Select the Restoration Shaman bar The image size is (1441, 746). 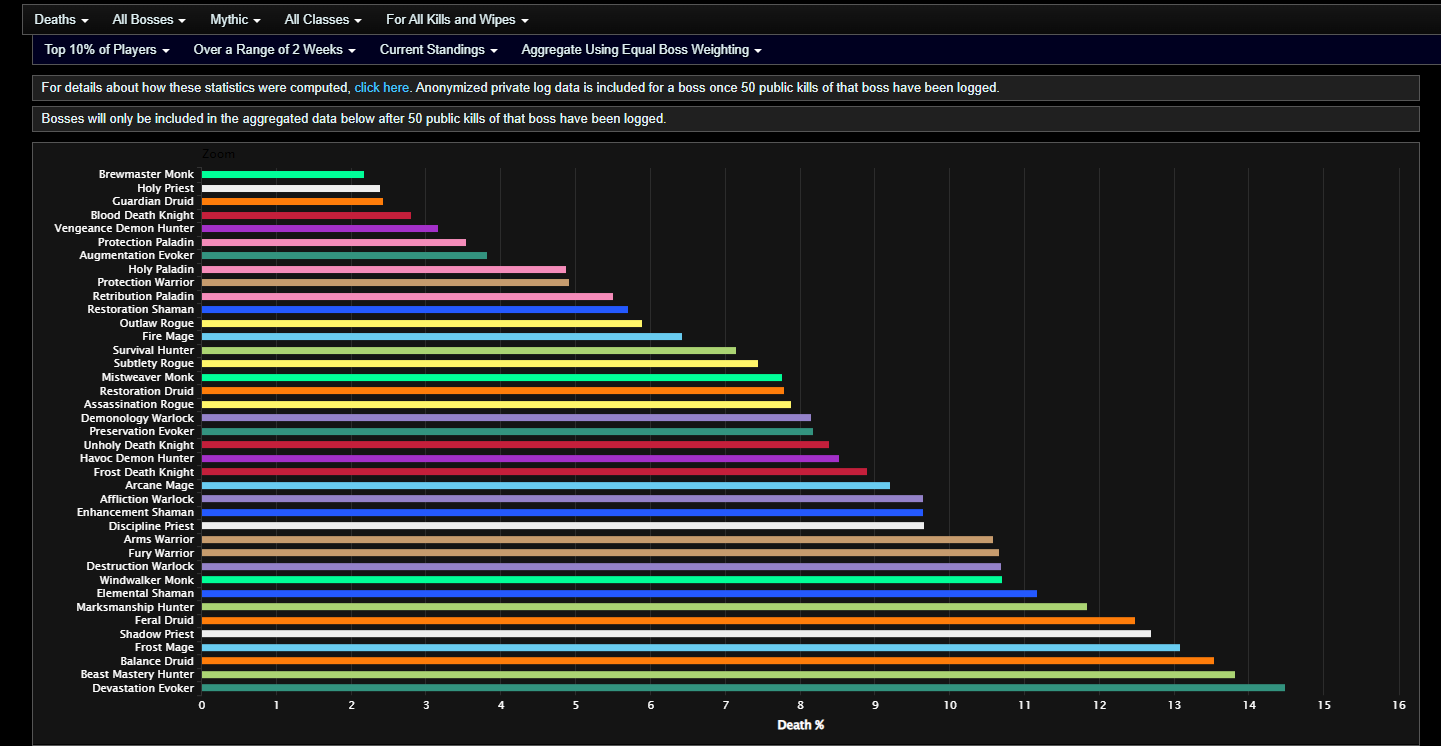[415, 310]
